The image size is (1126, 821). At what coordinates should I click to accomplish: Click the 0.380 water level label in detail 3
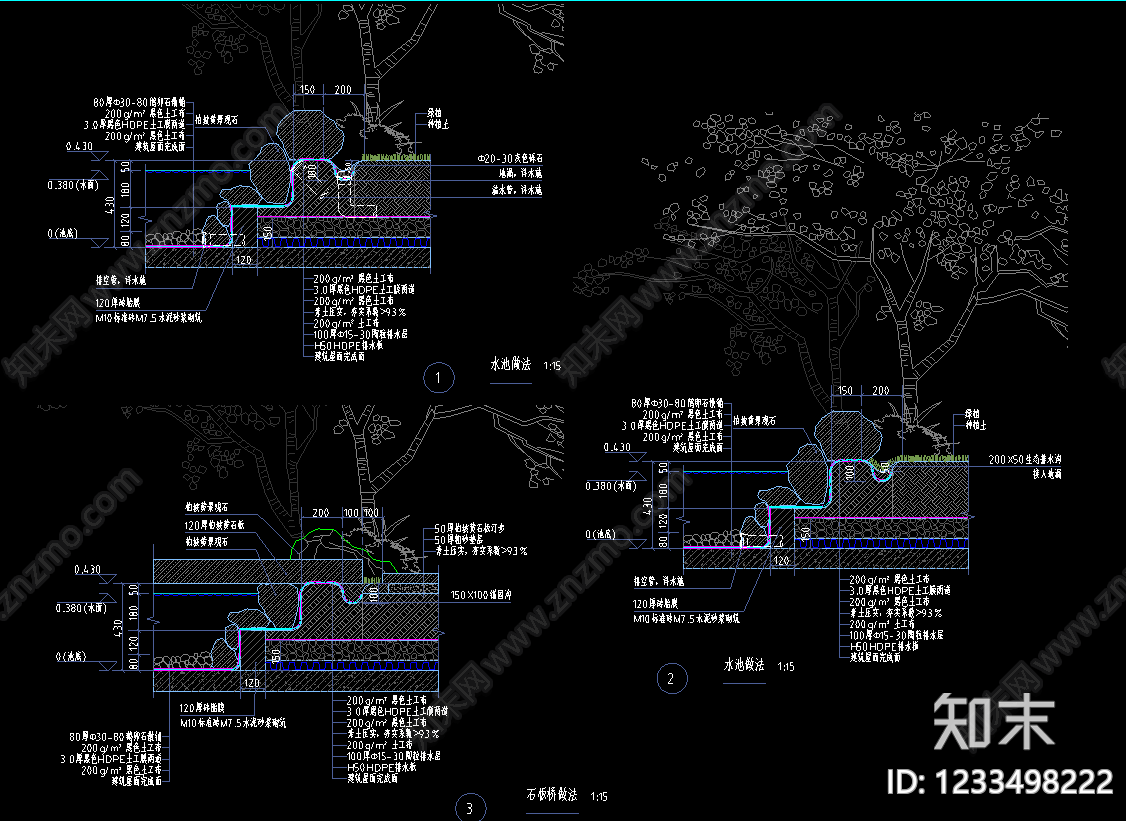point(82,608)
